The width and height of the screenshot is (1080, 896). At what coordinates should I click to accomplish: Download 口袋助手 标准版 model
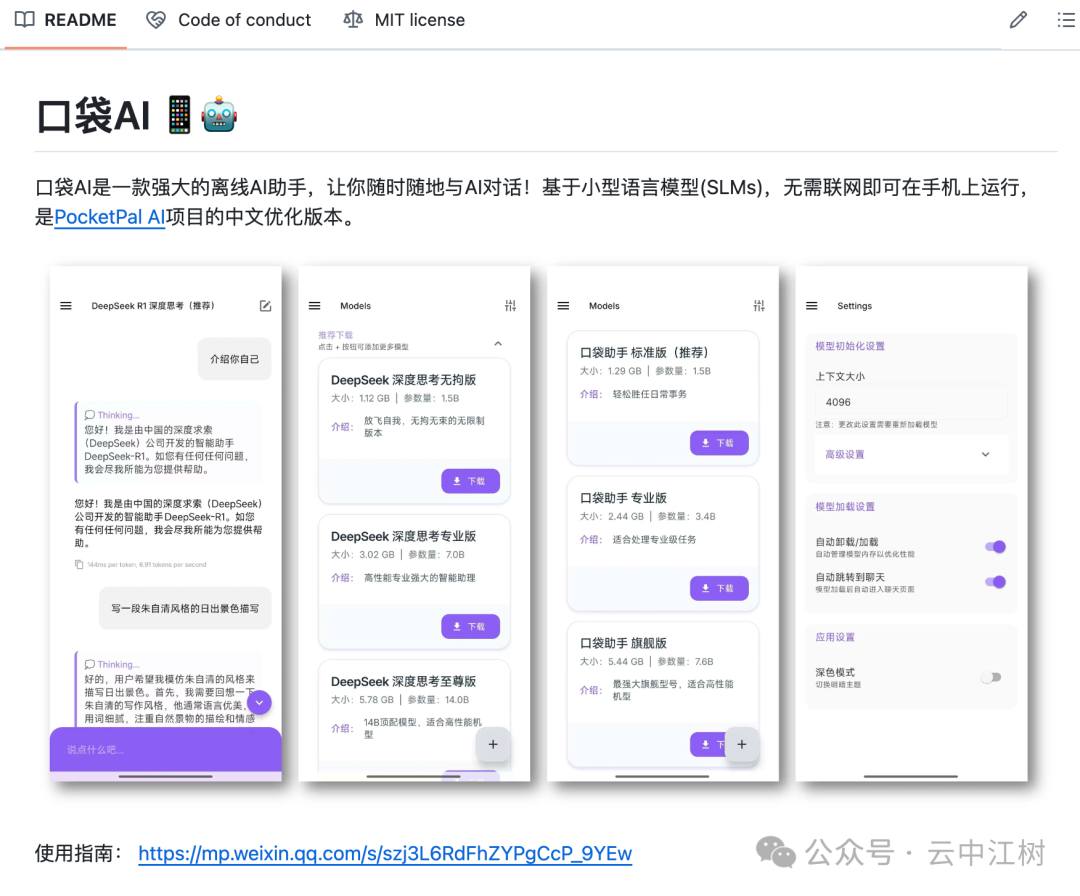pos(719,443)
